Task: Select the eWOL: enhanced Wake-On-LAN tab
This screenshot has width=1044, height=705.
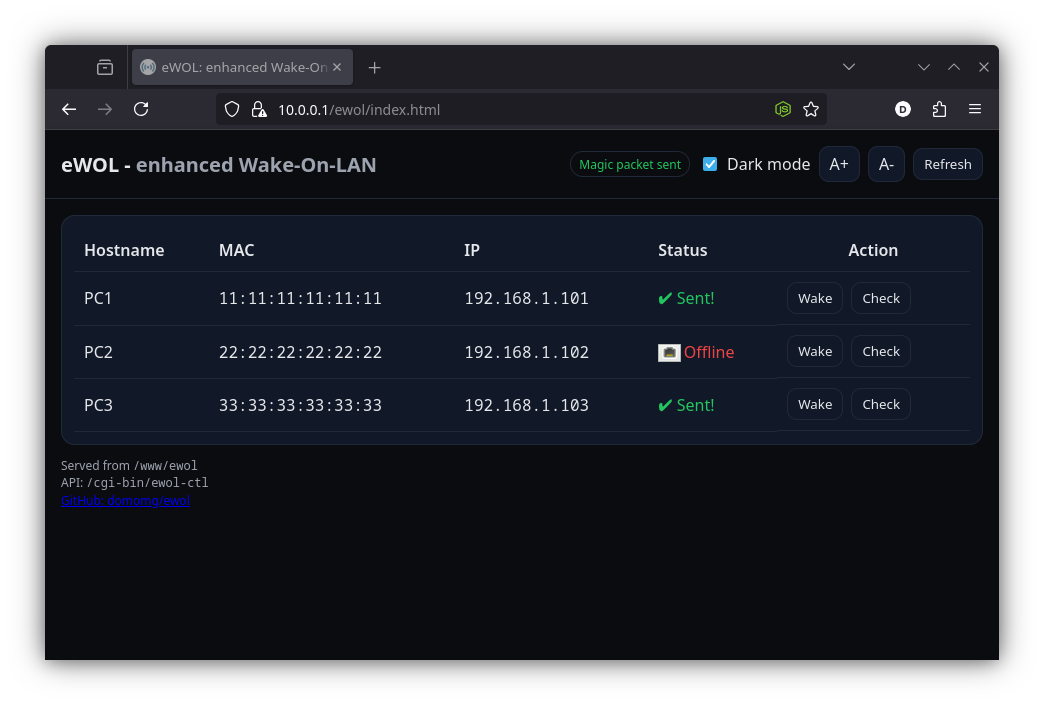Action: (235, 67)
